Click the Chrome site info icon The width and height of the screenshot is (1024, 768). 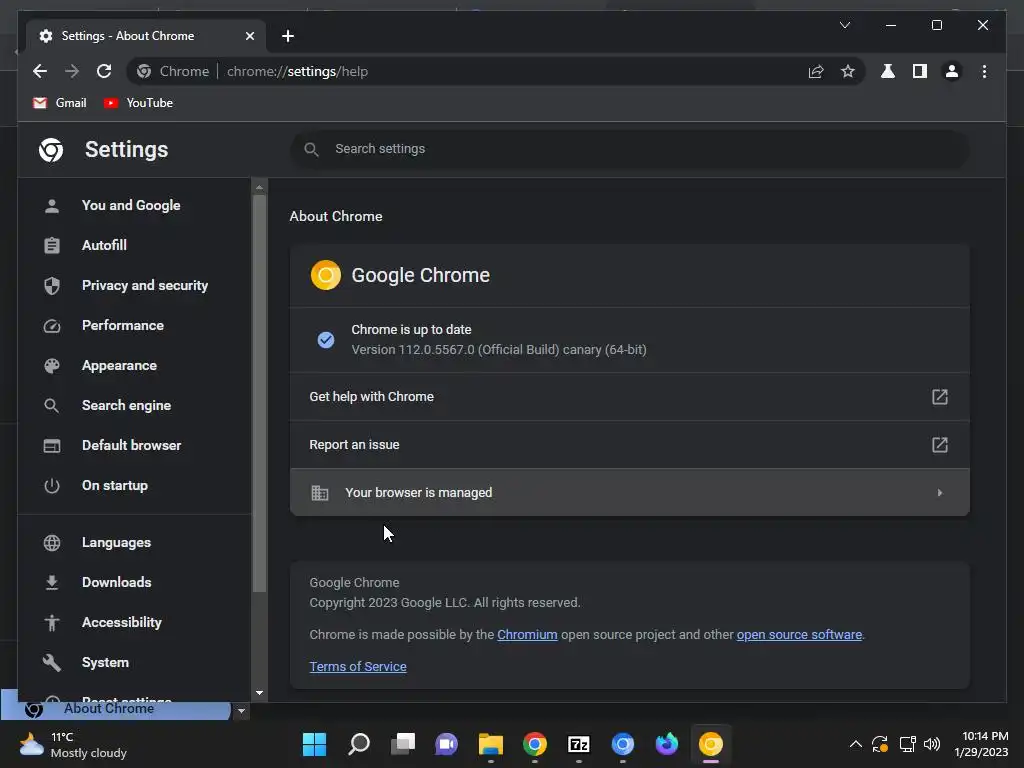click(x=144, y=71)
